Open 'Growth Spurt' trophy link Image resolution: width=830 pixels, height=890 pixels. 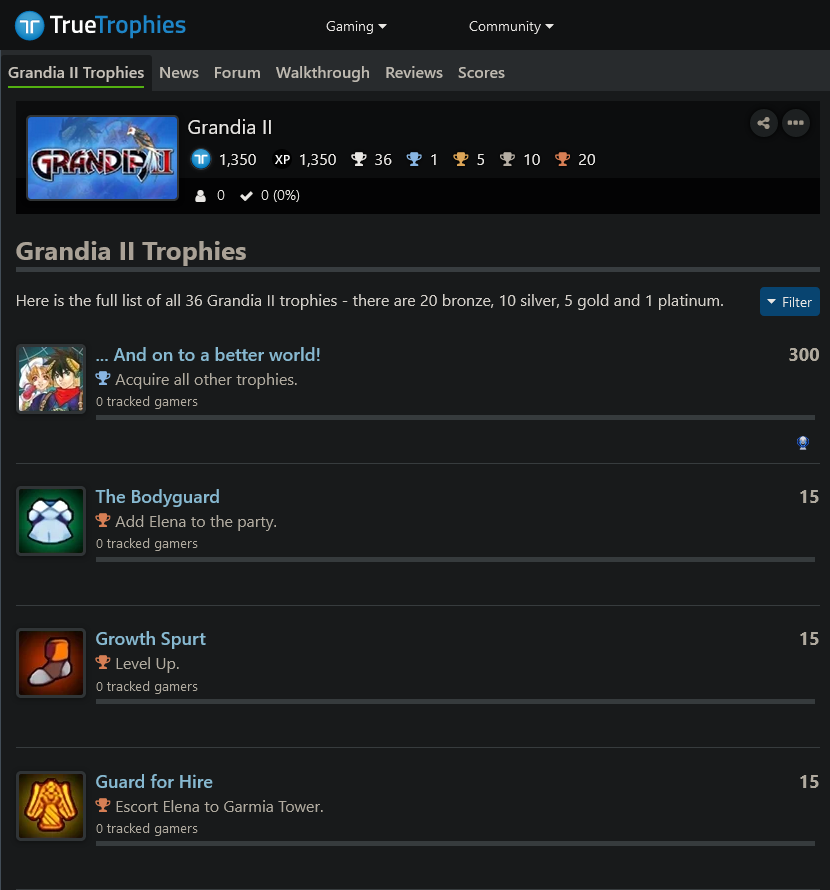pyautogui.click(x=150, y=639)
